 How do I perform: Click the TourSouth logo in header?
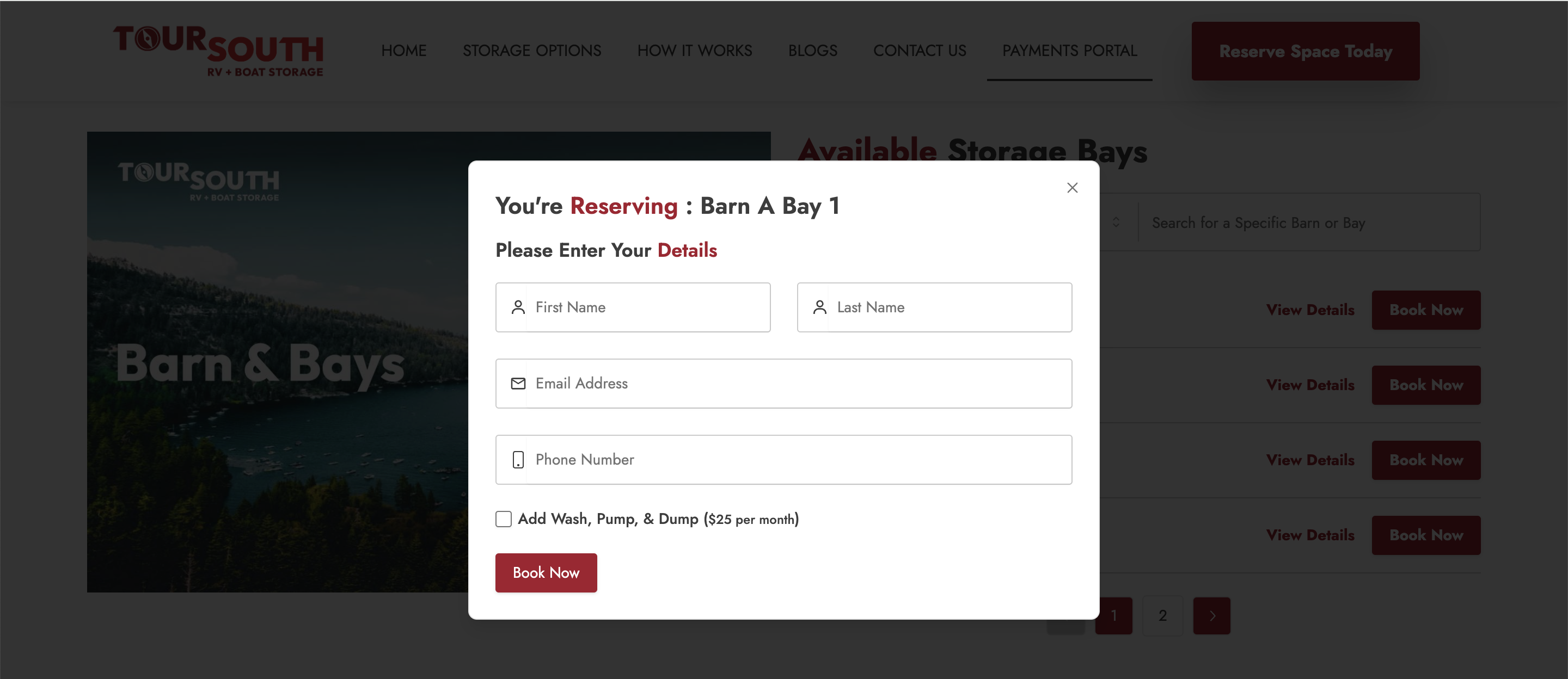(x=218, y=51)
